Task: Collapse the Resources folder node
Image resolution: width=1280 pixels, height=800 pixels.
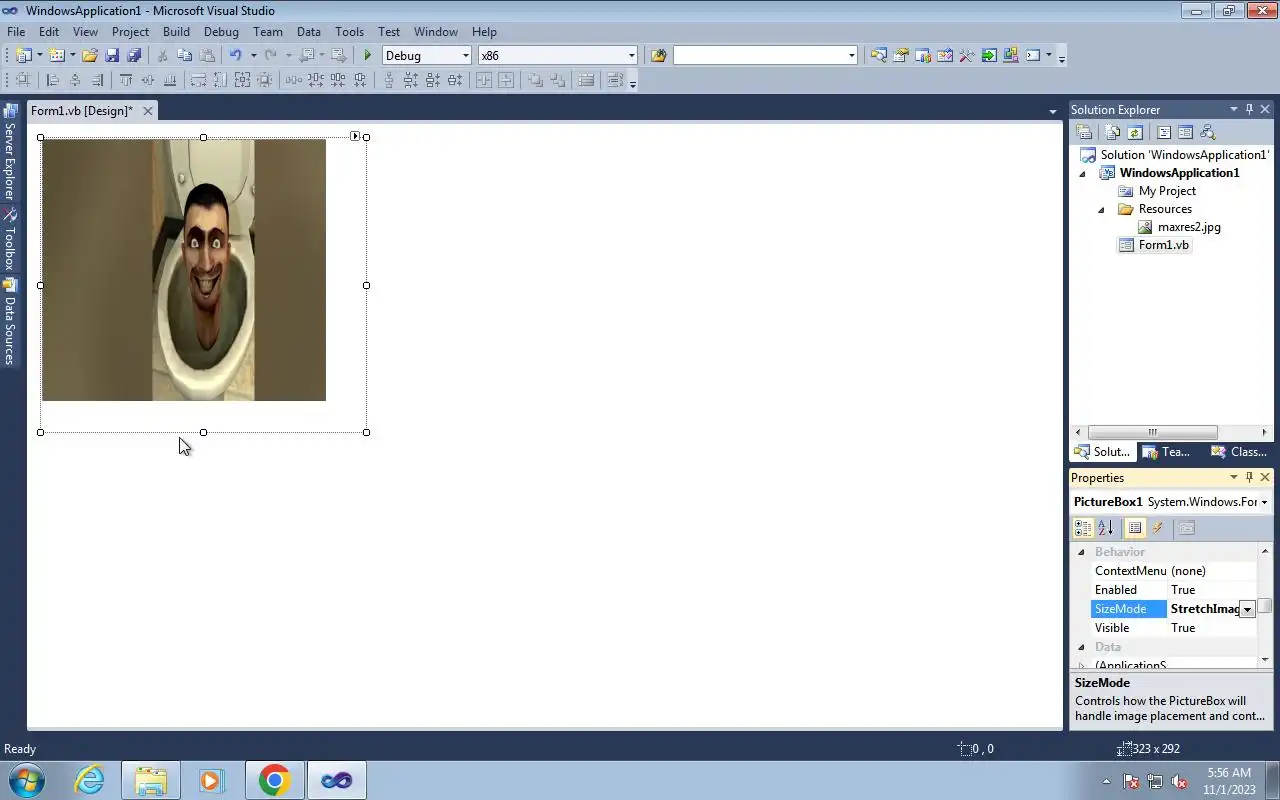Action: click(x=1102, y=209)
